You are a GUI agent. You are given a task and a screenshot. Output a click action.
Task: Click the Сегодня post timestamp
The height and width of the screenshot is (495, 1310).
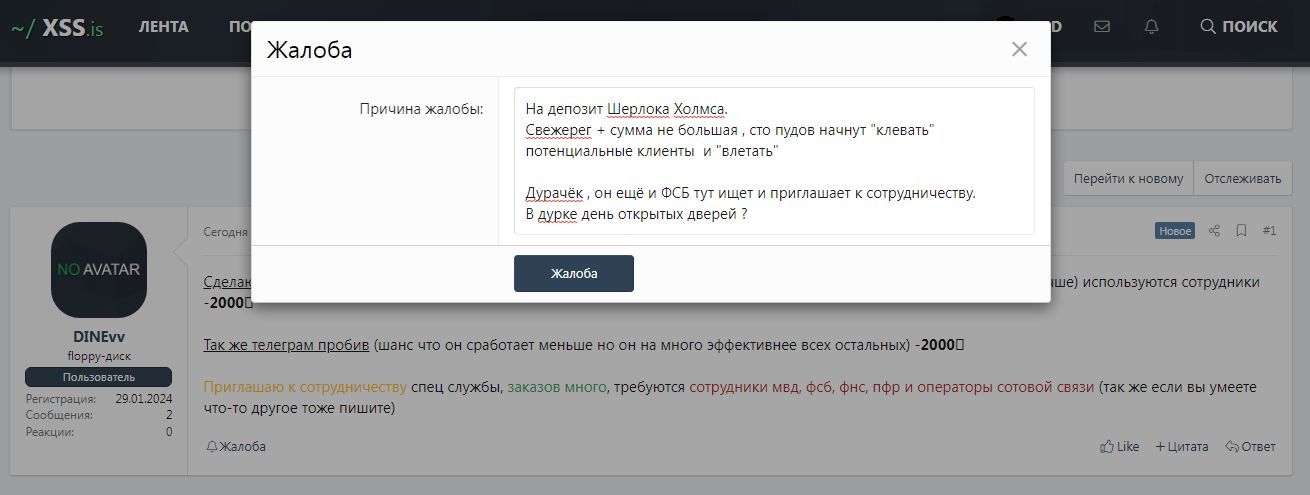click(x=225, y=231)
